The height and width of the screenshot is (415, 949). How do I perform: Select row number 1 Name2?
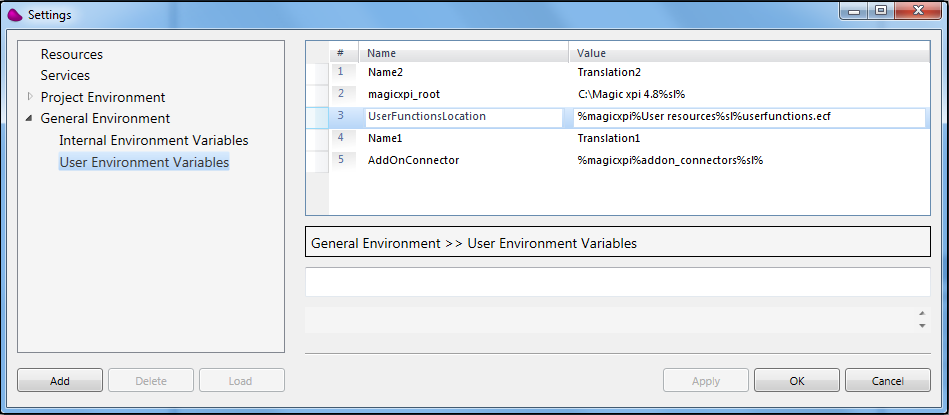(619, 72)
